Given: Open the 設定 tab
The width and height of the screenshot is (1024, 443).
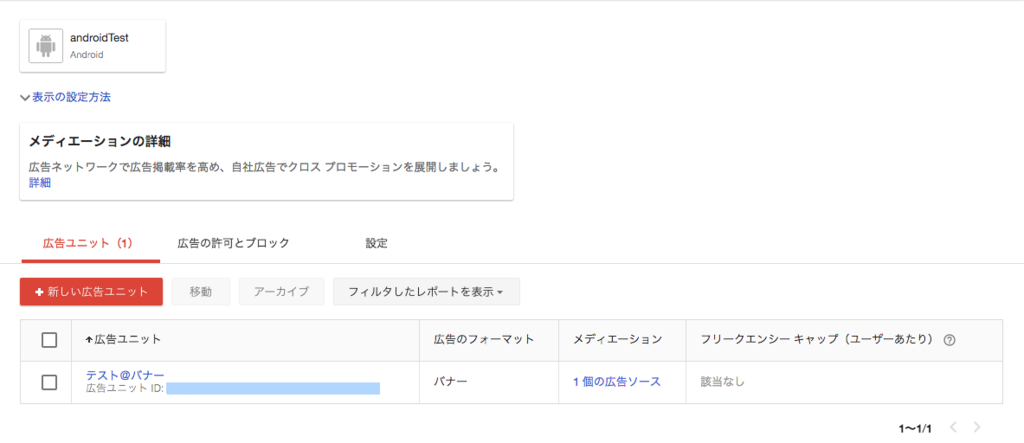Looking at the screenshot, I should click(x=377, y=243).
